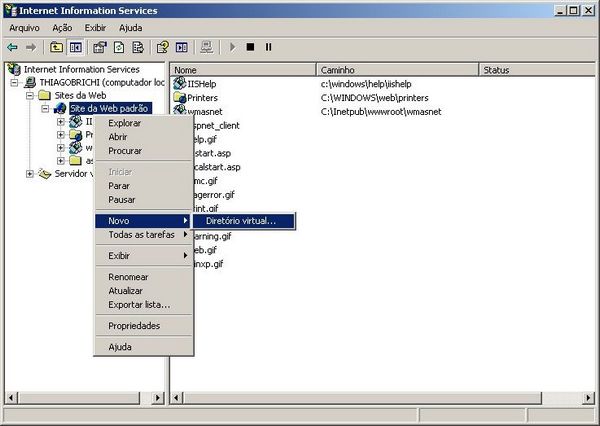Click the Pause item toolbar icon
Screen dimensions: 600x426
tap(269, 47)
